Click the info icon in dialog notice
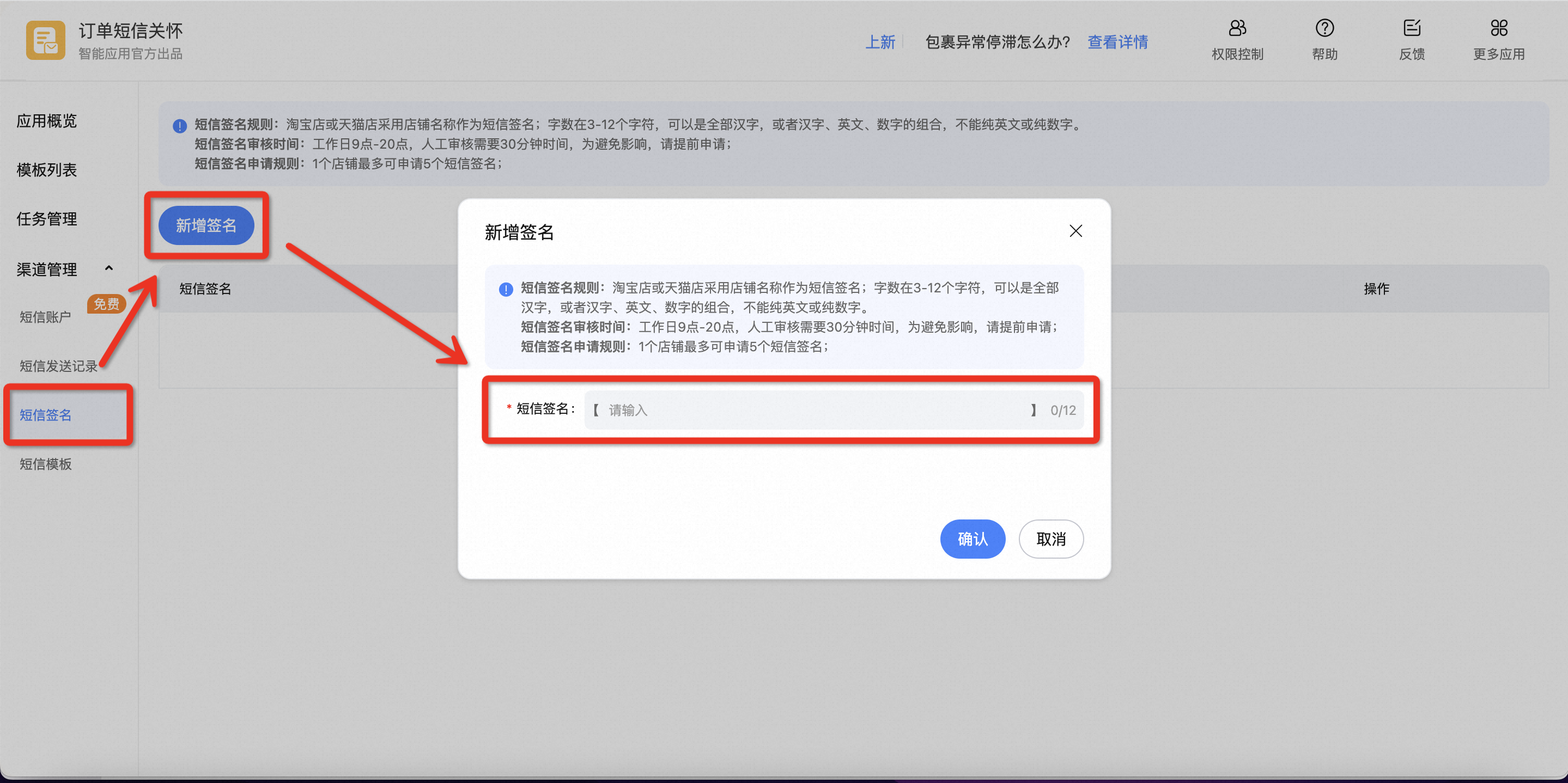This screenshot has width=1568, height=783. [505, 290]
